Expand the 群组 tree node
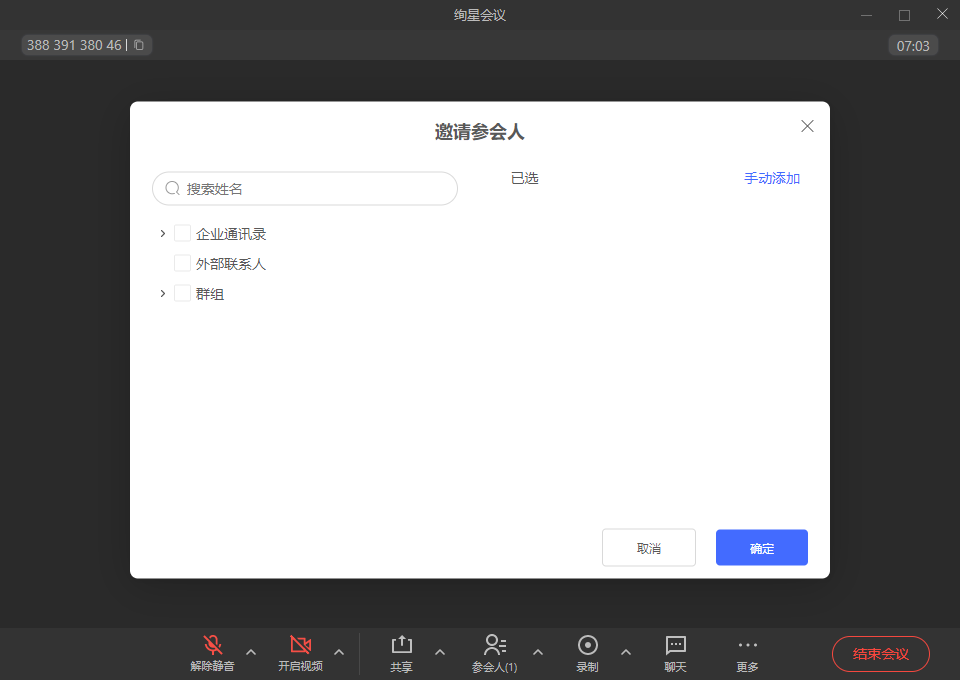Viewport: 960px width, 680px height. 162,293
